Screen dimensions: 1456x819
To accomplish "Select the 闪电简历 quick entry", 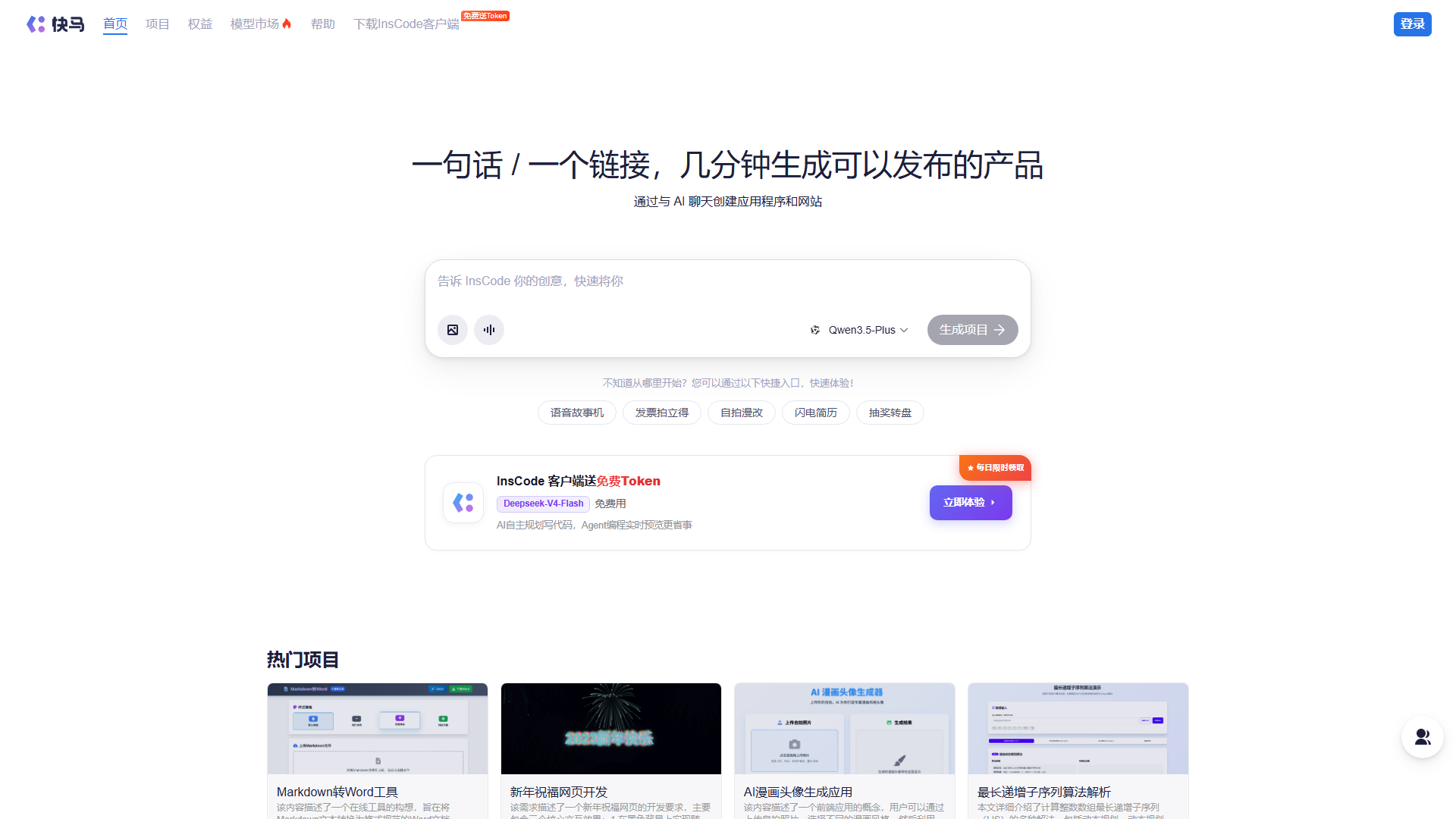I will click(816, 413).
